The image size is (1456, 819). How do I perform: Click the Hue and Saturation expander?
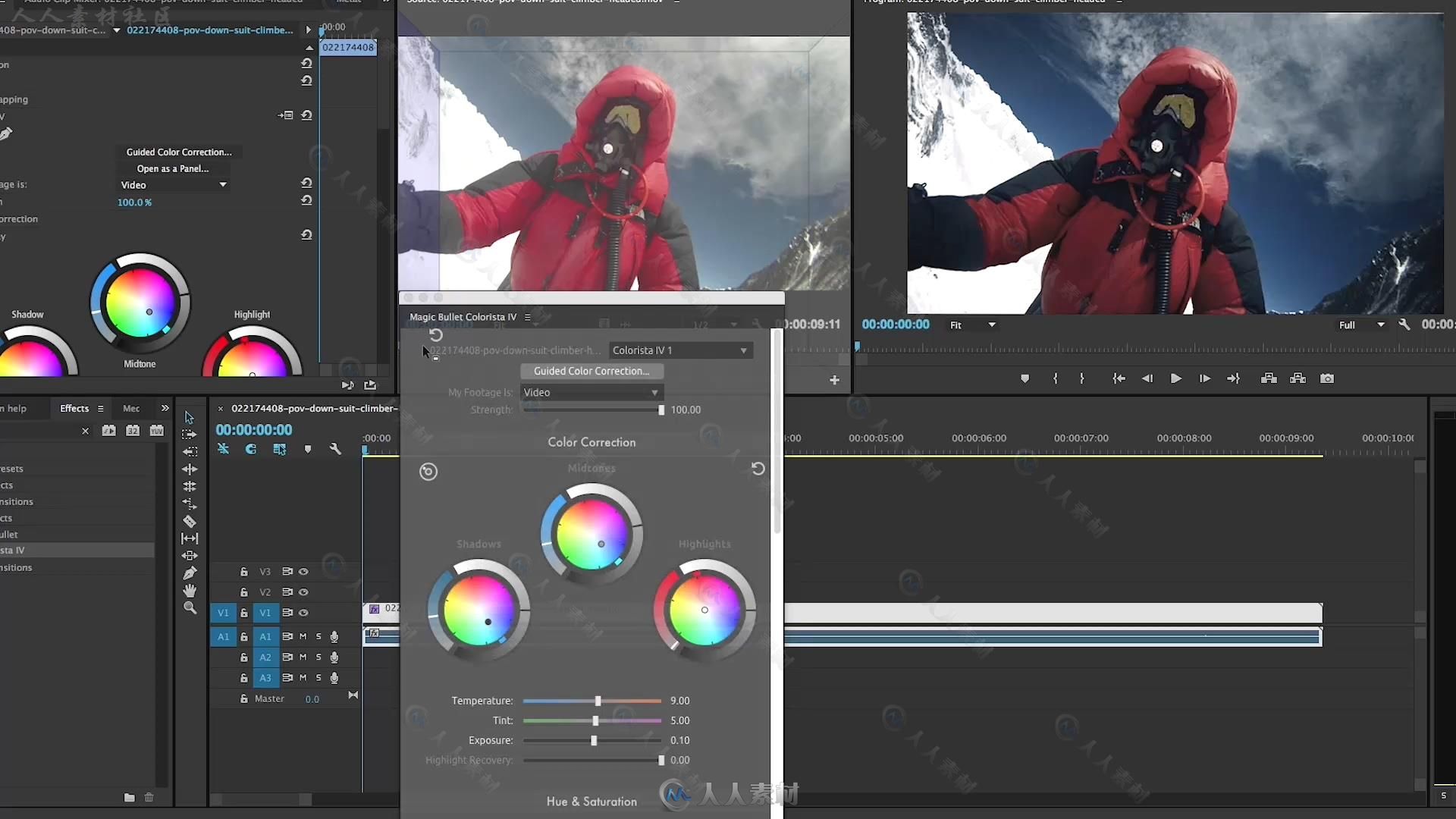click(591, 800)
